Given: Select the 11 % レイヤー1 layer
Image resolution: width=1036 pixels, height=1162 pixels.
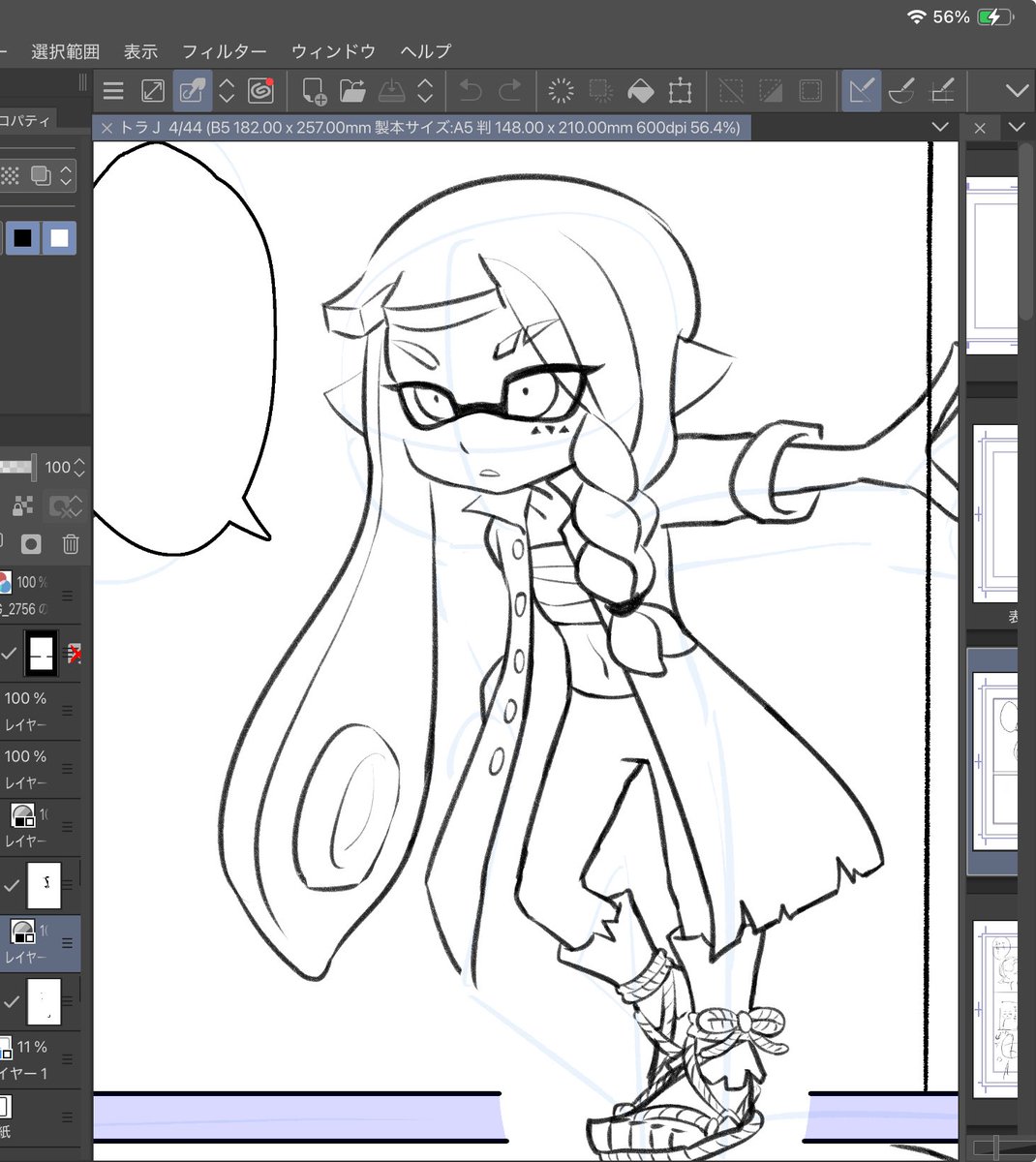Looking at the screenshot, I should tap(39, 1060).
